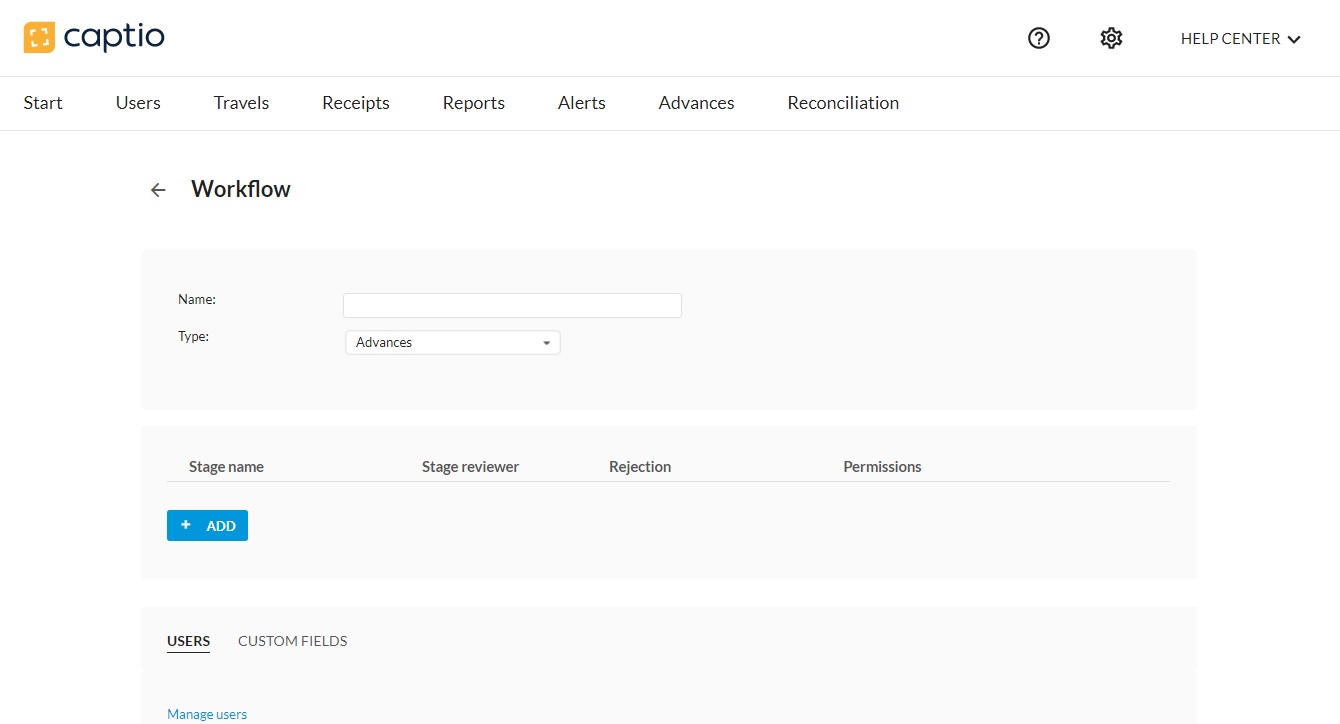The width and height of the screenshot is (1340, 724).
Task: Expand the Help Center account menu
Action: pos(1240,39)
